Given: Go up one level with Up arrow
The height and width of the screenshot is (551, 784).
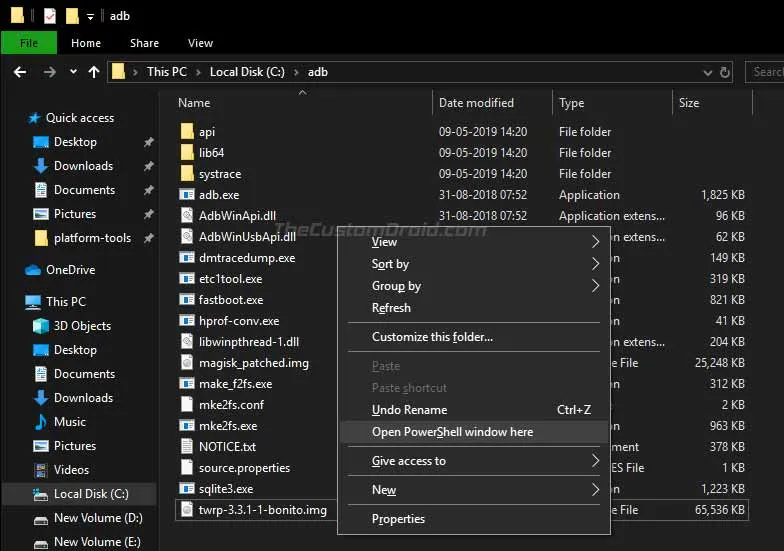Looking at the screenshot, I should point(94,72).
